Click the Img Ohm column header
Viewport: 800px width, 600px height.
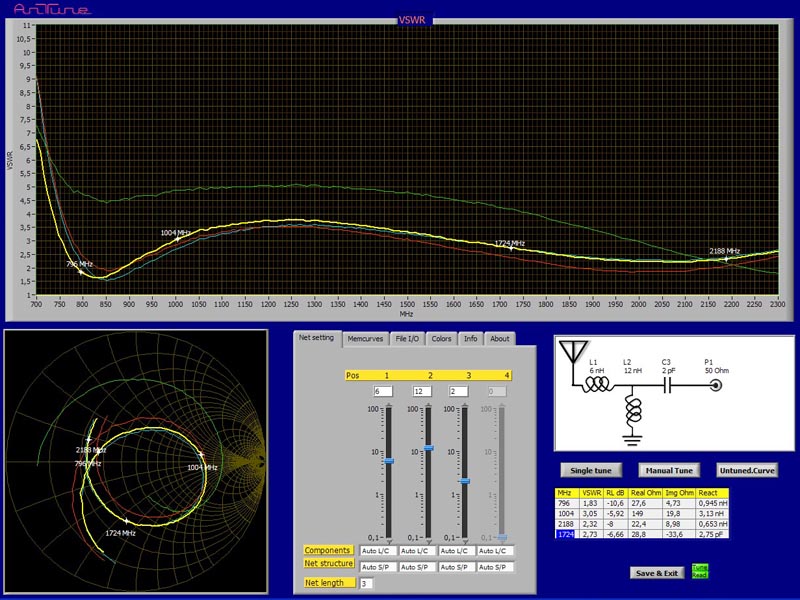point(679,493)
